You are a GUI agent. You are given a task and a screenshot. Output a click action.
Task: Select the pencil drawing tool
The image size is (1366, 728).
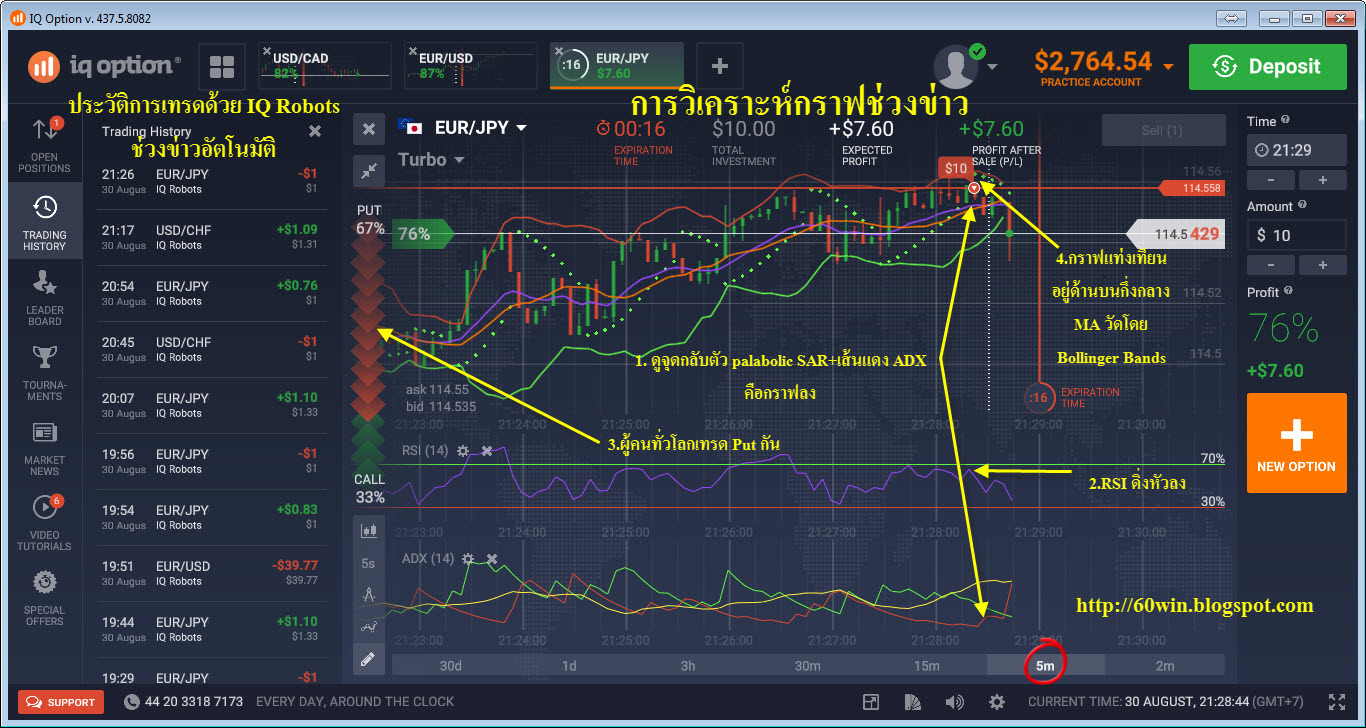tap(368, 659)
